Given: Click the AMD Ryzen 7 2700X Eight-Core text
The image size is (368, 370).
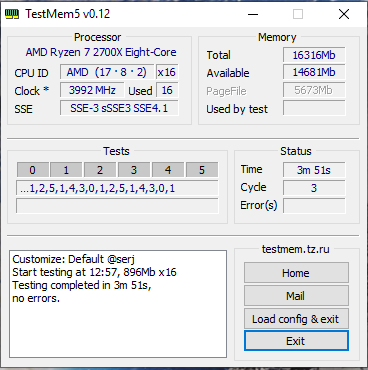Looking at the screenshot, I should [101, 52].
